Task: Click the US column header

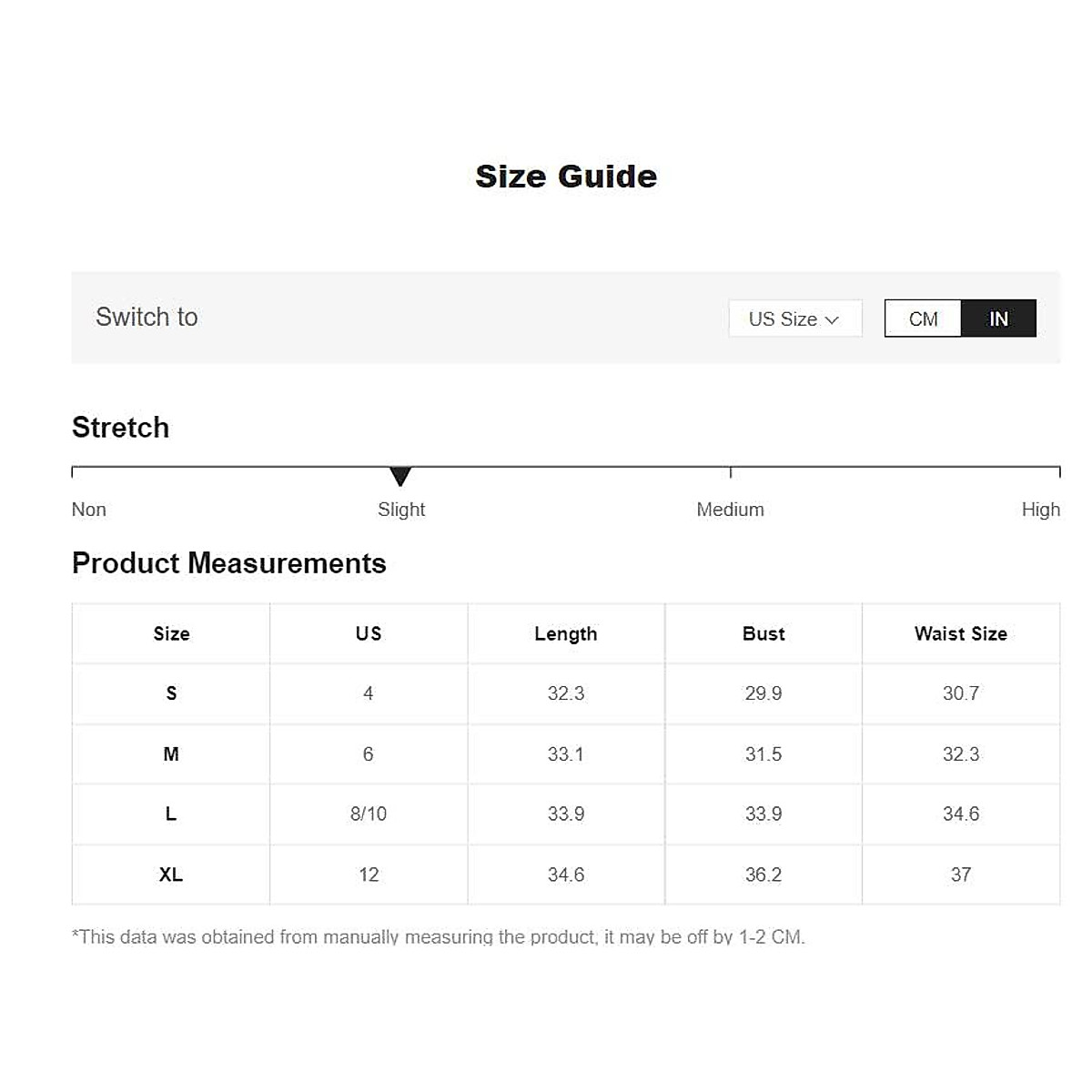Action: 369,633
